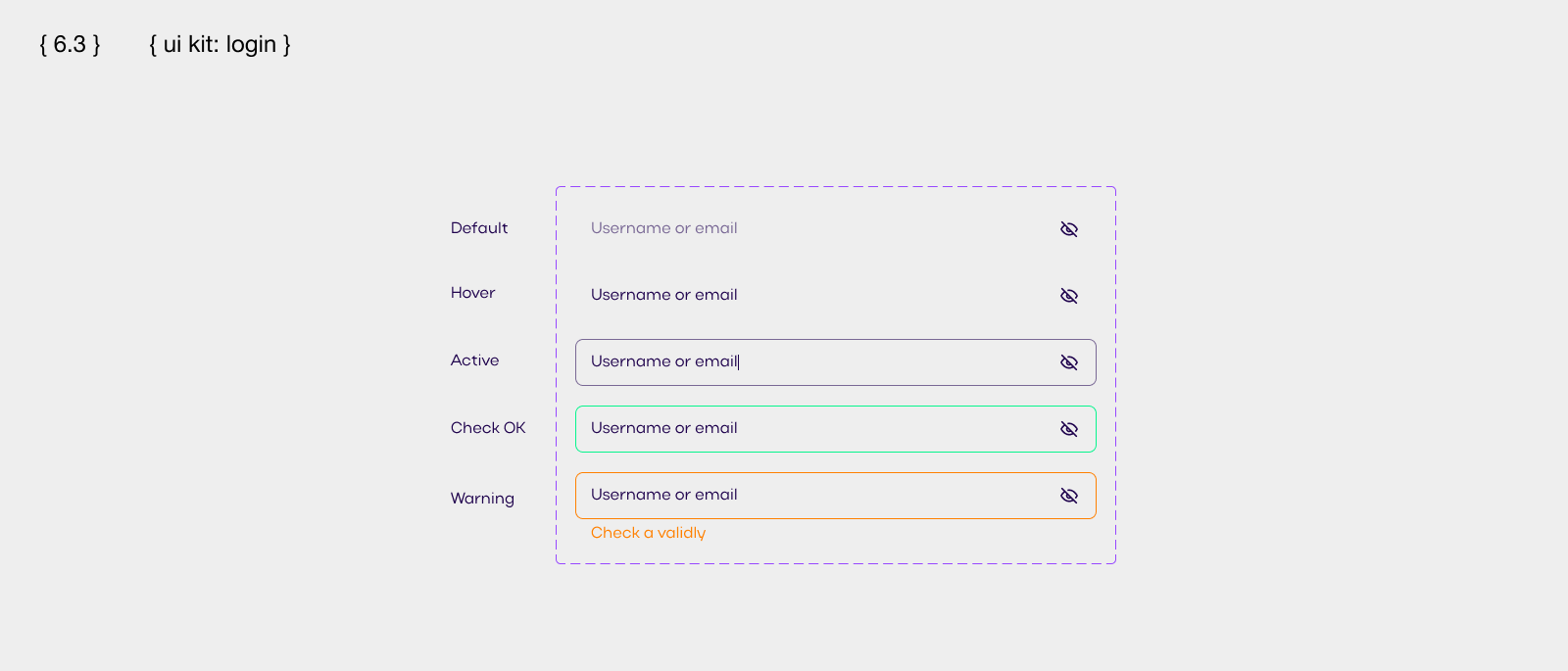Screen dimensions: 1568x671
Task: Toggle the eye icon in Default row
Action: click(1069, 229)
